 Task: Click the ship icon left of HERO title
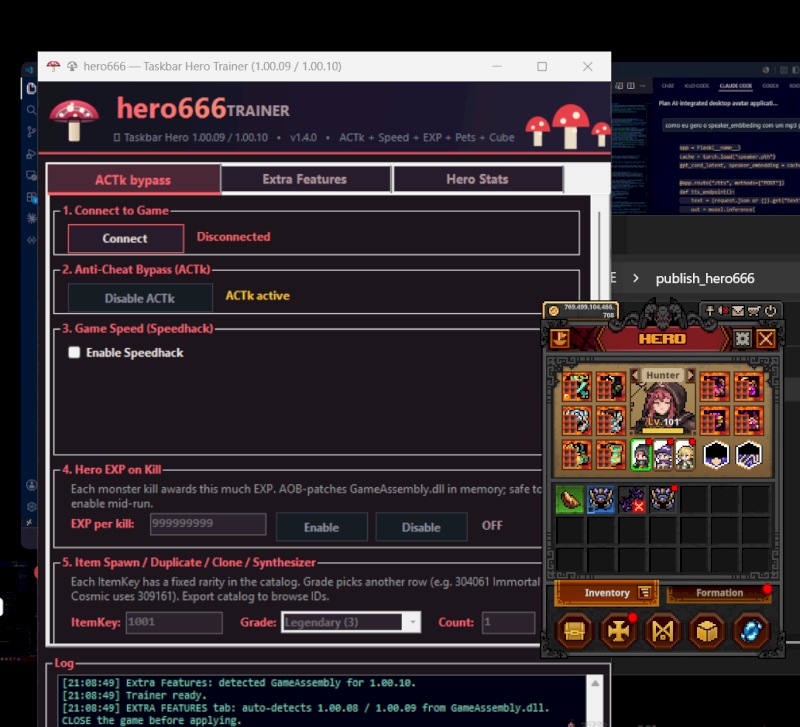(560, 339)
